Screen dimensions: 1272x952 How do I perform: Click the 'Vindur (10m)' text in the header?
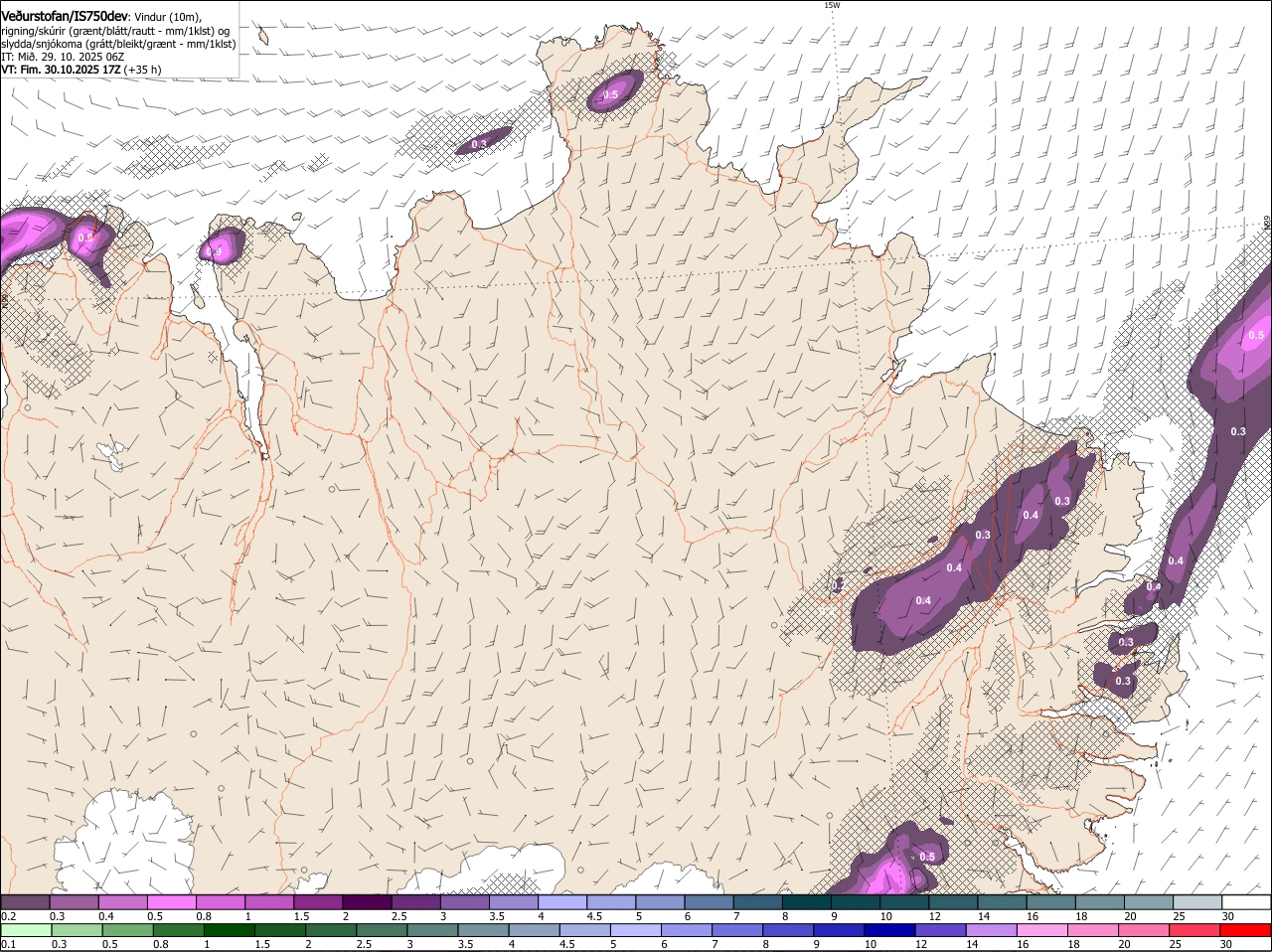pos(167,17)
